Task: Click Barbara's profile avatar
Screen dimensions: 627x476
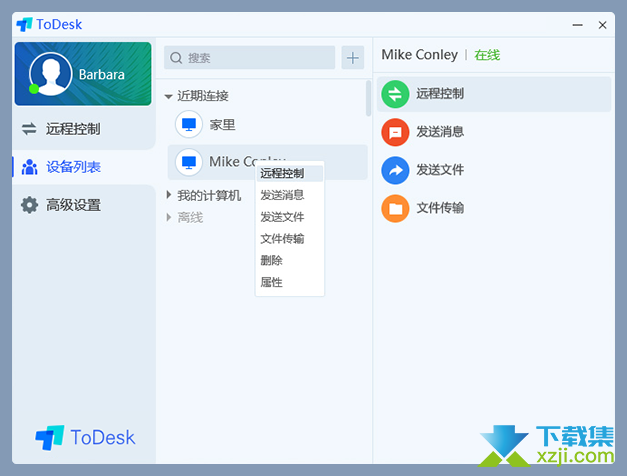Action: point(49,74)
